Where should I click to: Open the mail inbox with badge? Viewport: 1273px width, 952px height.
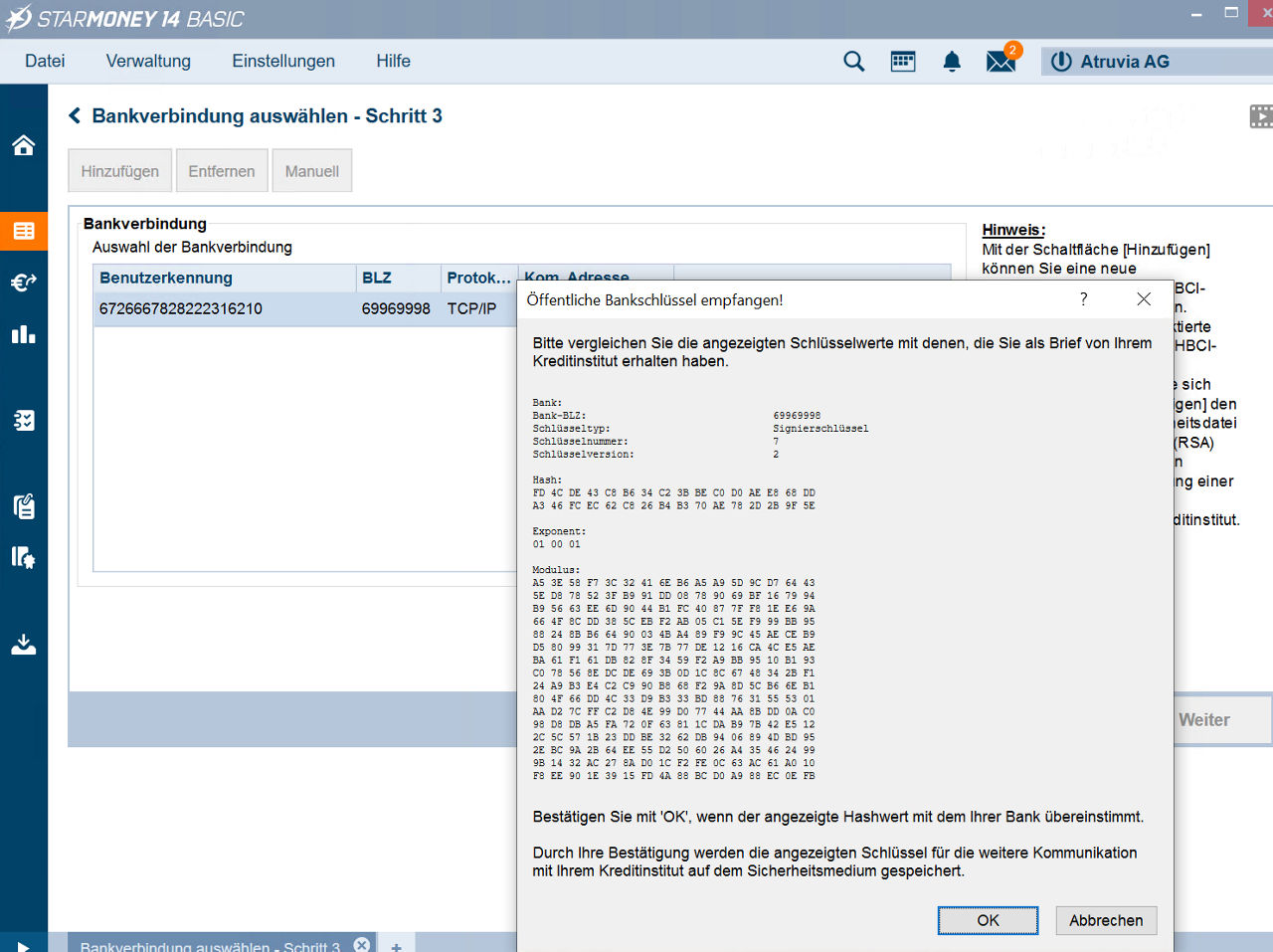click(x=1000, y=62)
